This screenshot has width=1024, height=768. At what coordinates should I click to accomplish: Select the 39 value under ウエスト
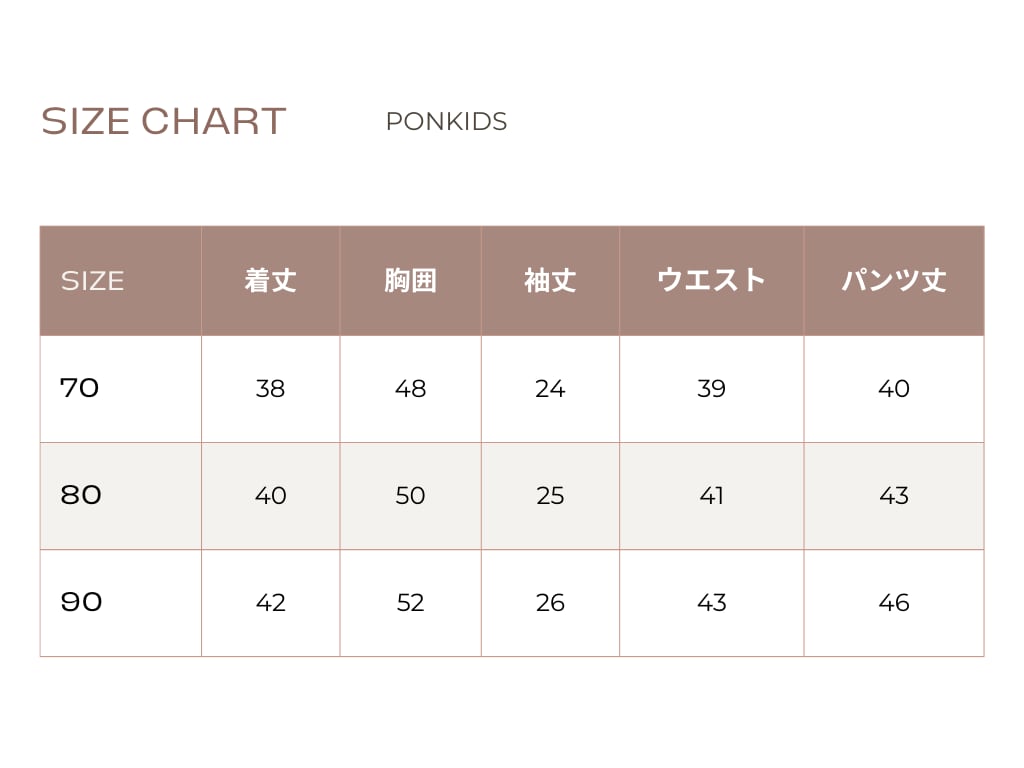tap(711, 389)
